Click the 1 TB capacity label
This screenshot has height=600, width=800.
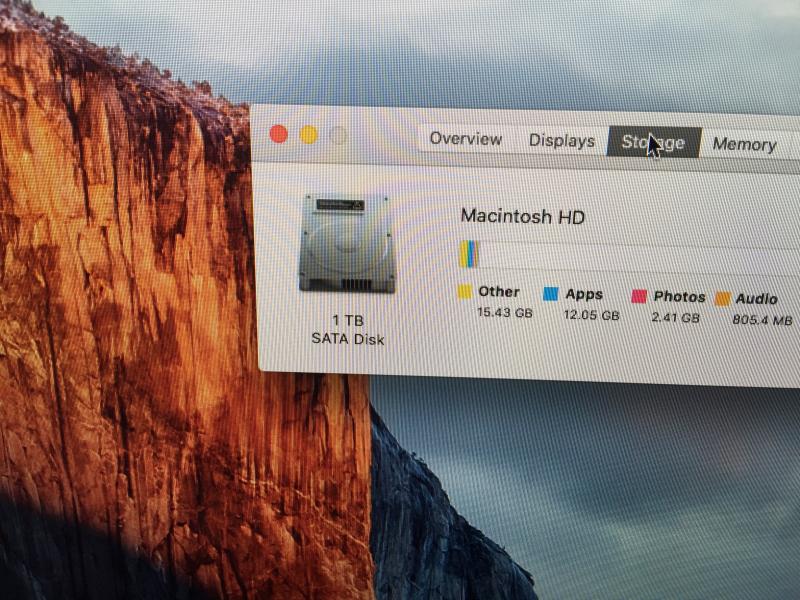(x=348, y=320)
